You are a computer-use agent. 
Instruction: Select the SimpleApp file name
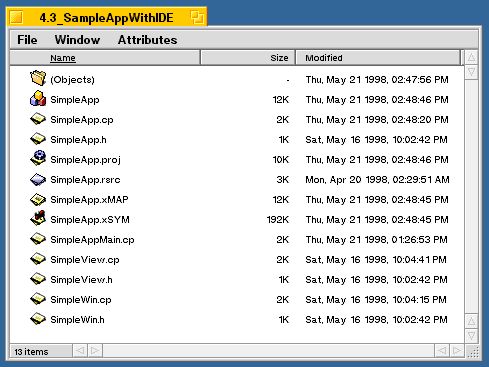tap(75, 100)
